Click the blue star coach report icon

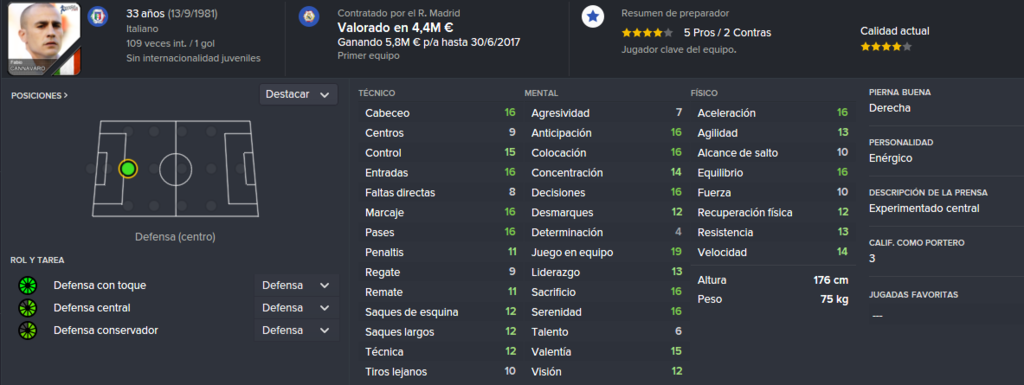[592, 17]
